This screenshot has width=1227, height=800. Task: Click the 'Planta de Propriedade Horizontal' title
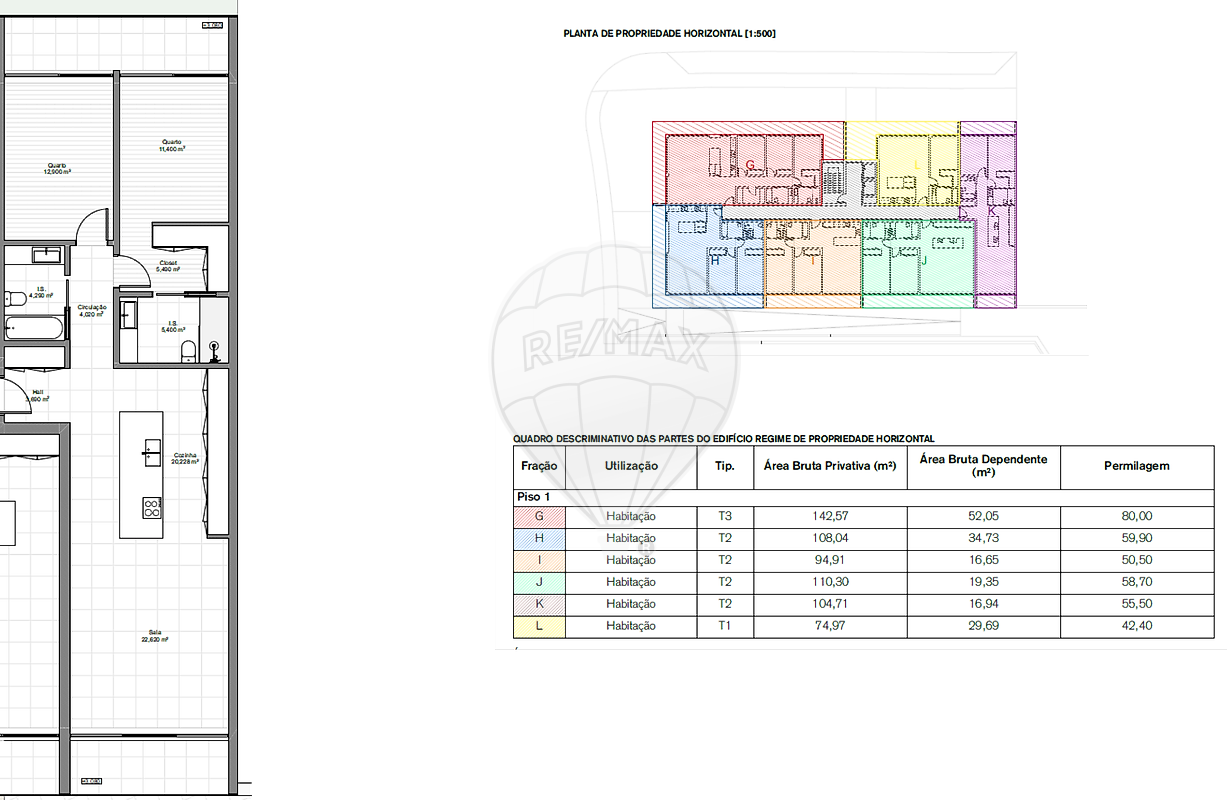[669, 34]
